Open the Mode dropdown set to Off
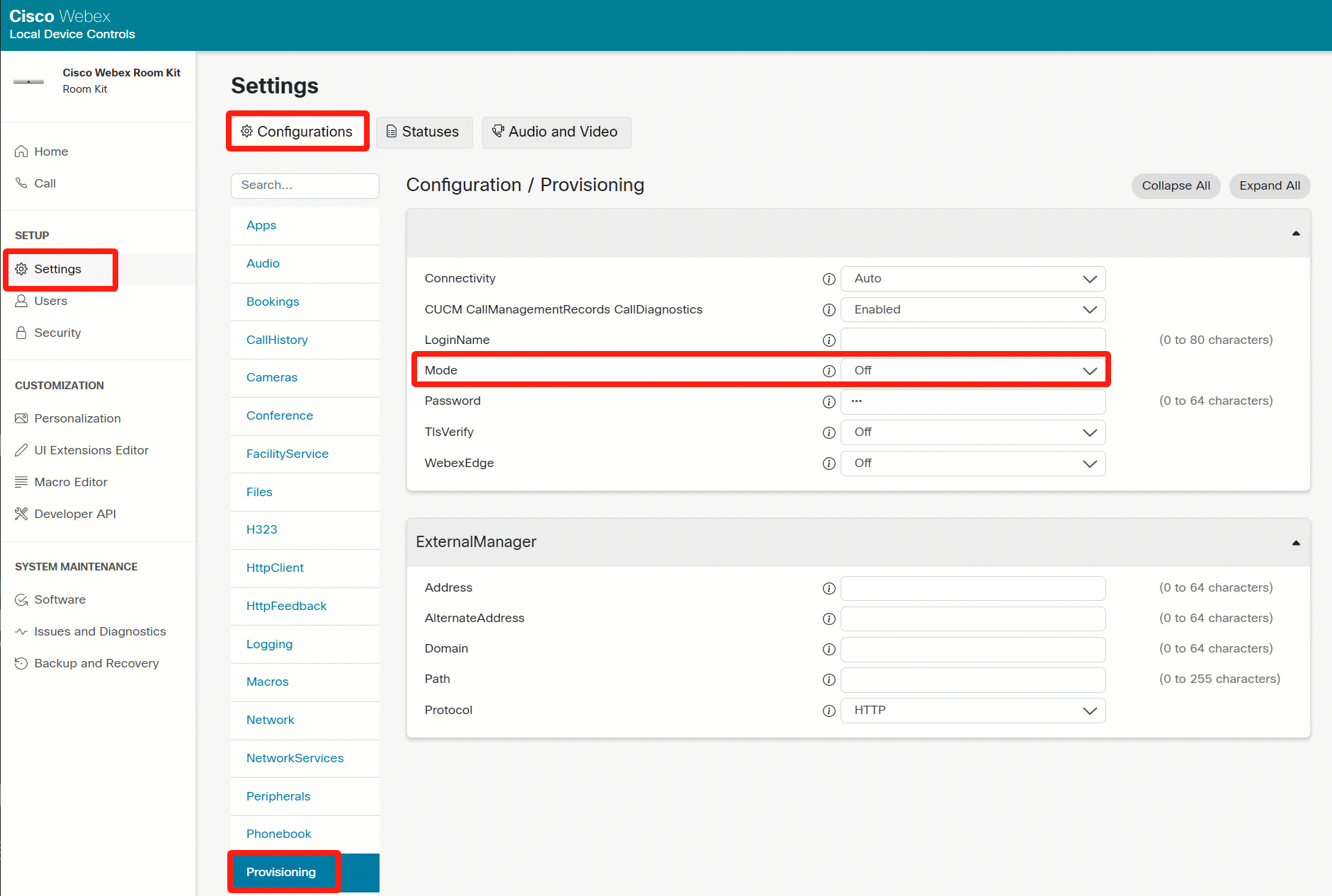The image size is (1332, 896). (973, 371)
